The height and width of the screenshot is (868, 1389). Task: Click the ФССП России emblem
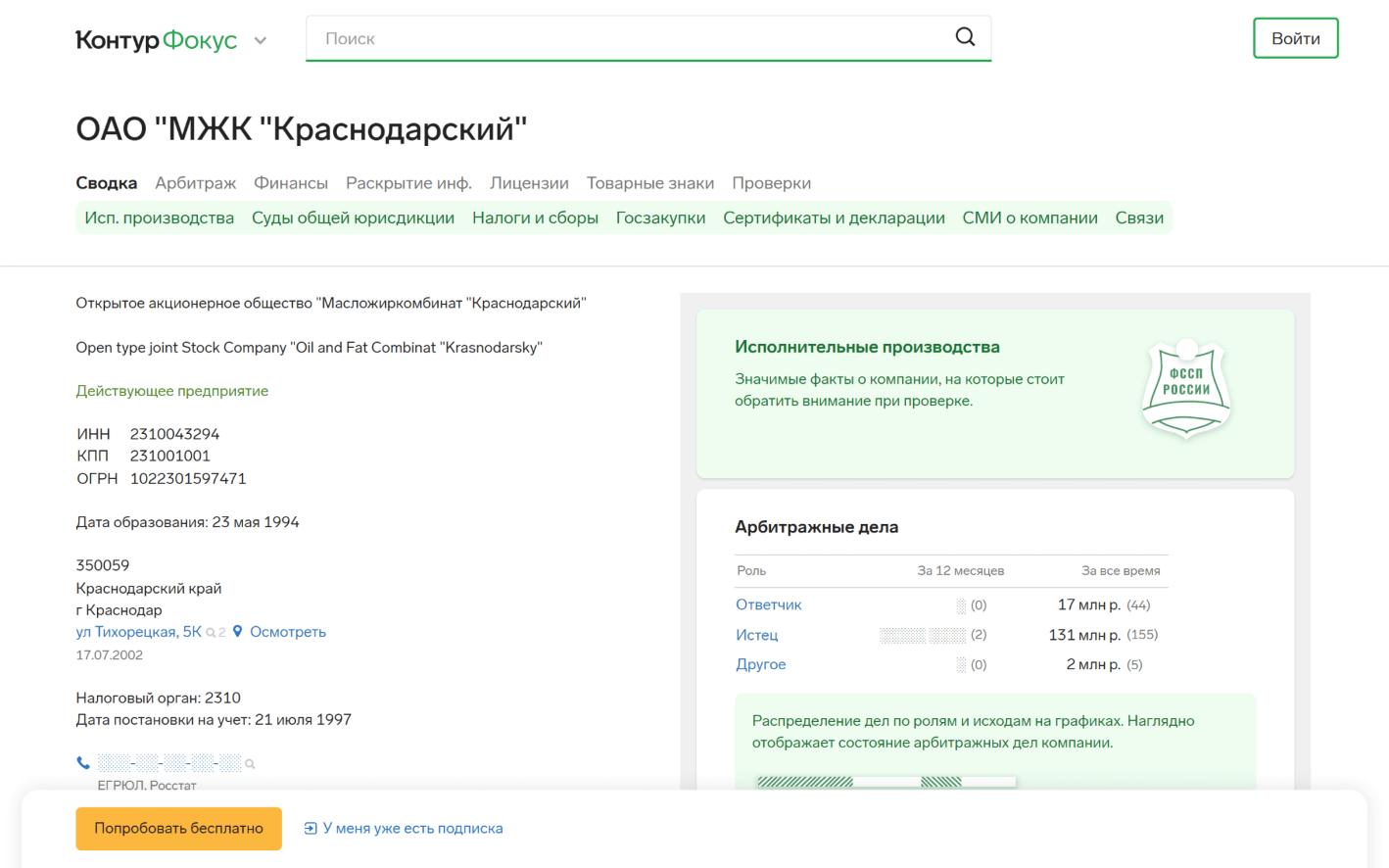coord(1186,389)
